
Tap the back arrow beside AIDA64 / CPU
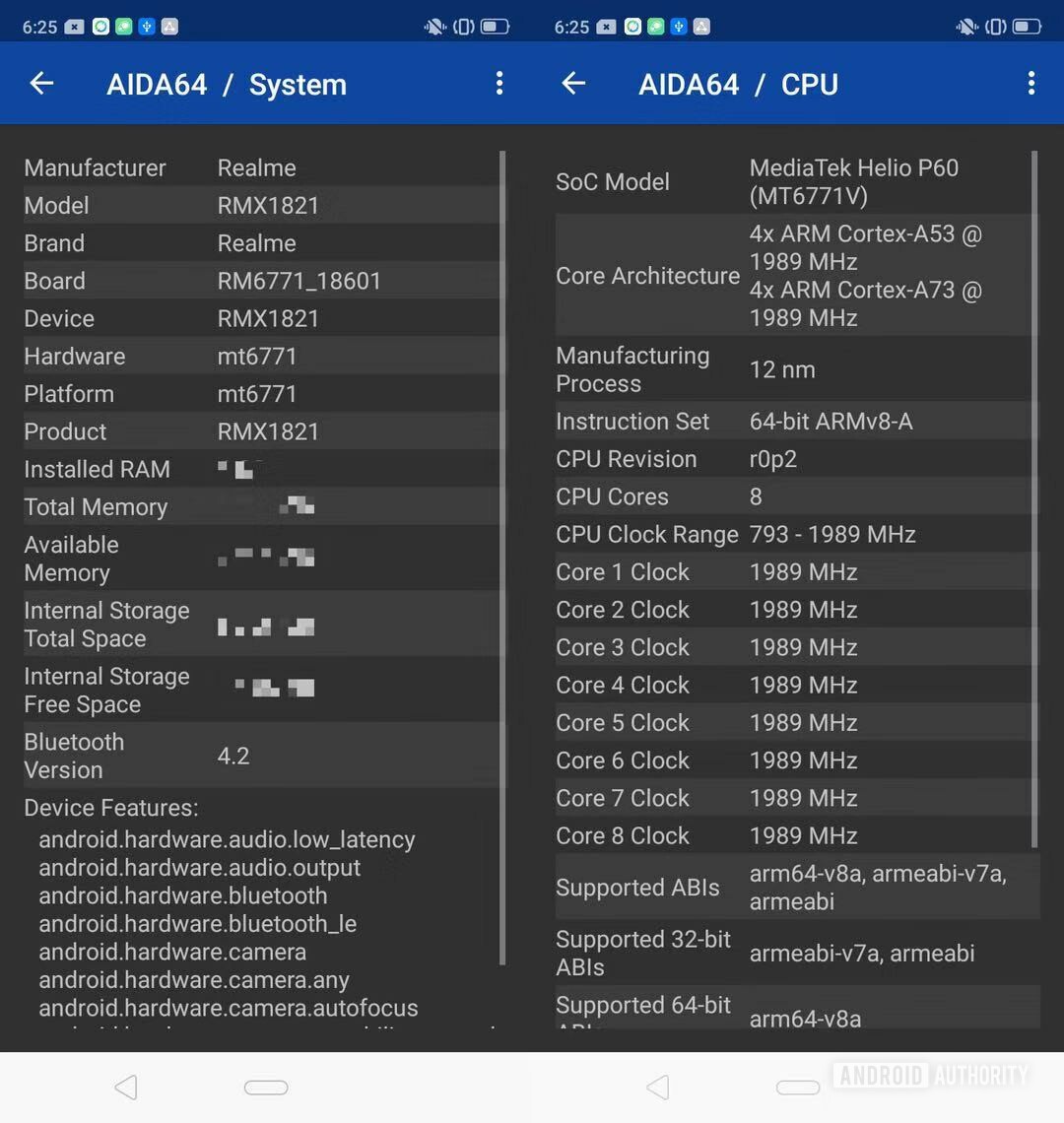(x=573, y=84)
